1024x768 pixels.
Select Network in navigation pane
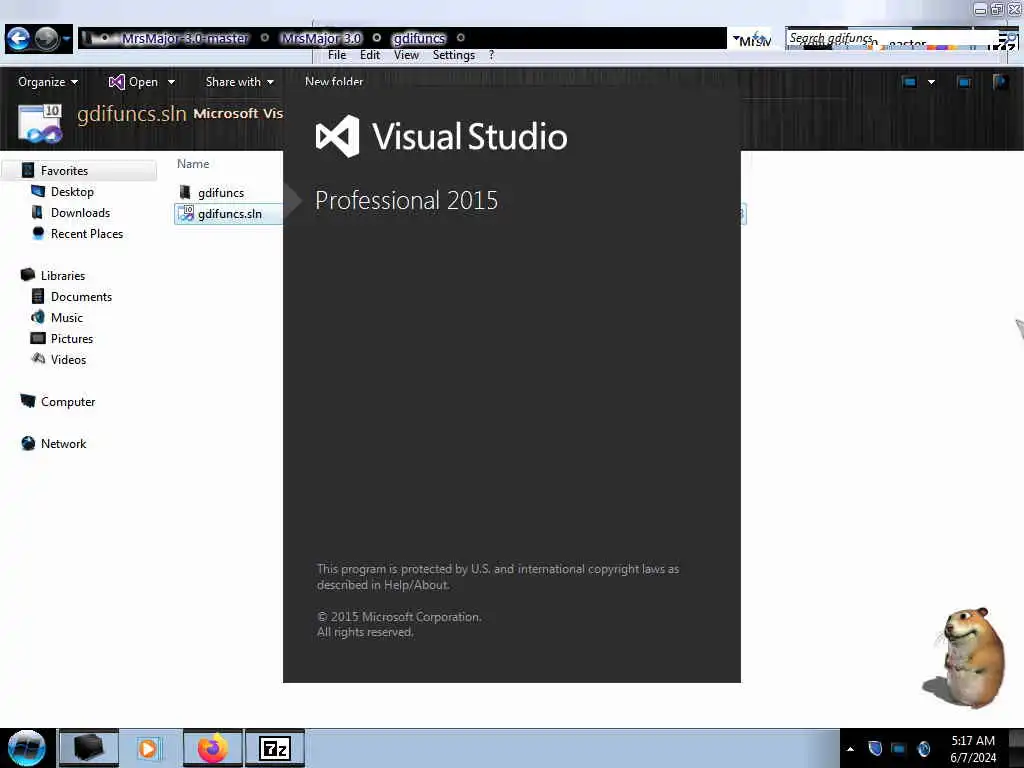(x=63, y=444)
